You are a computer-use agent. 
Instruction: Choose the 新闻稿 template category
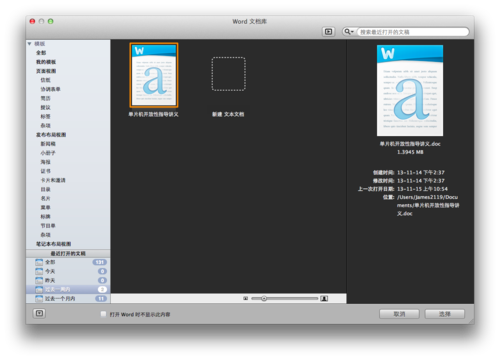48,144
